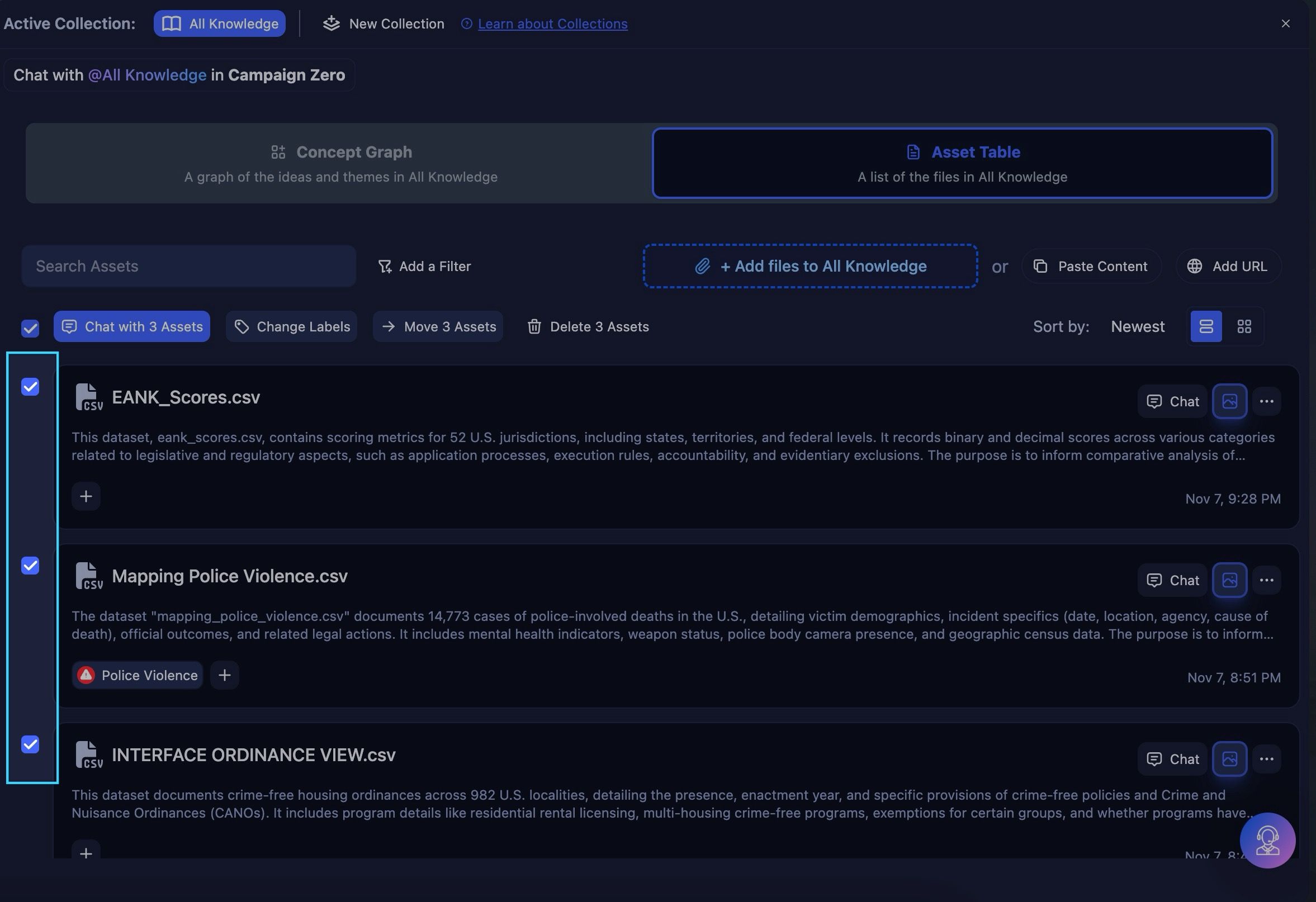The image size is (1316, 902).
Task: Close the collection panel with the X
Action: [x=1285, y=23]
